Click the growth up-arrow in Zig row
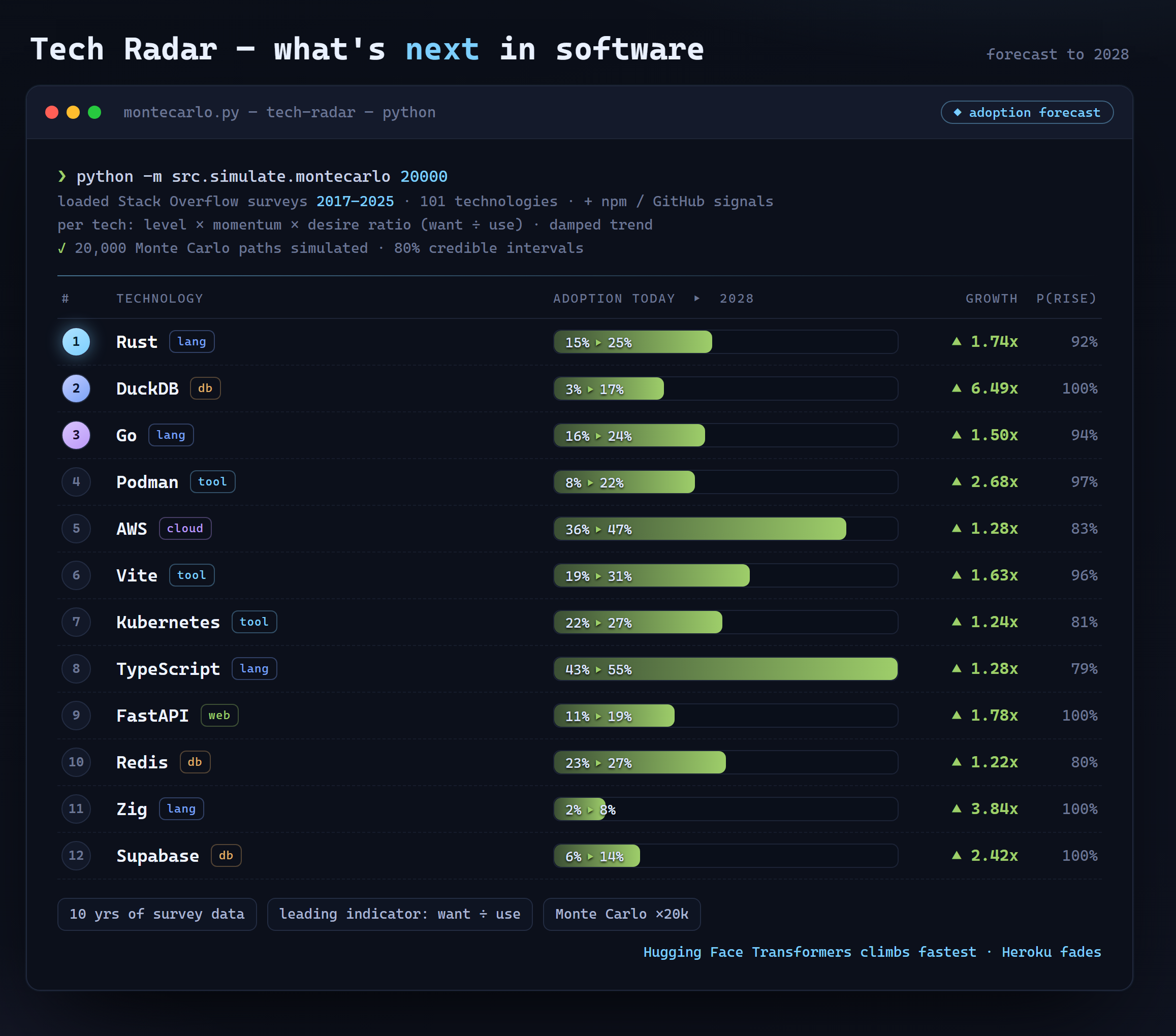The image size is (1176, 1036). [957, 808]
